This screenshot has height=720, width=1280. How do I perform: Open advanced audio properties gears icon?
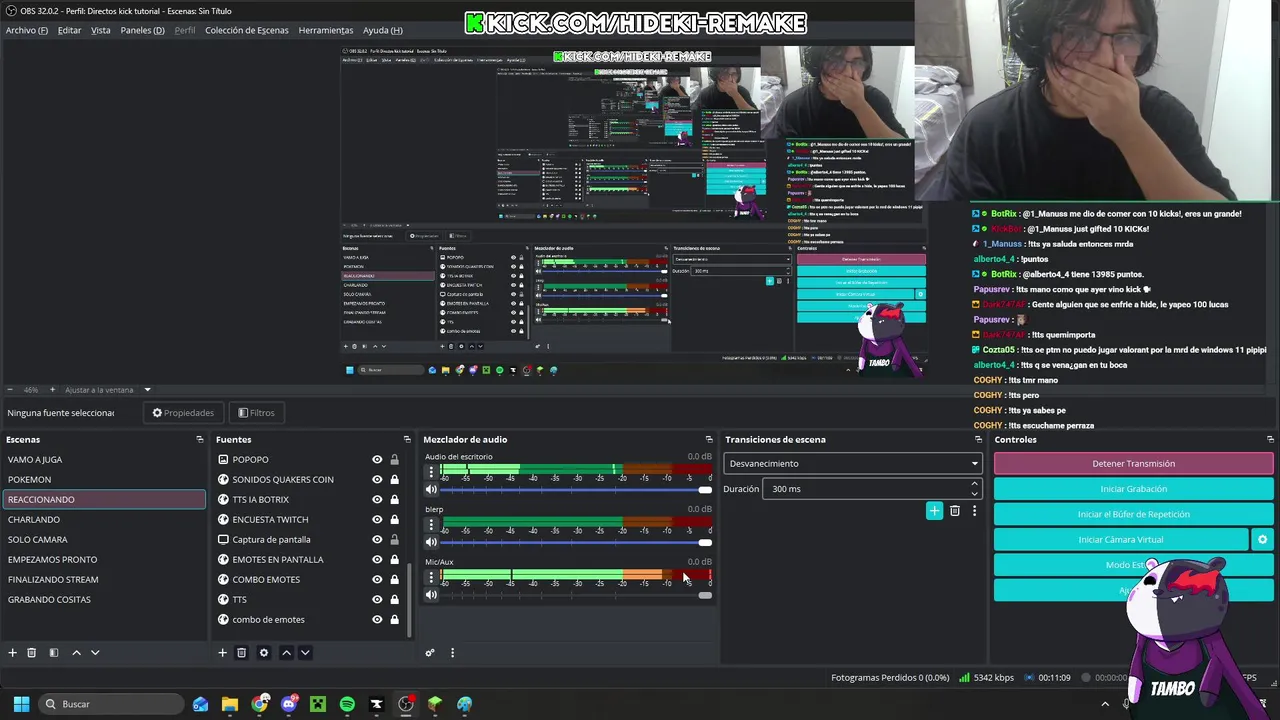[x=430, y=653]
